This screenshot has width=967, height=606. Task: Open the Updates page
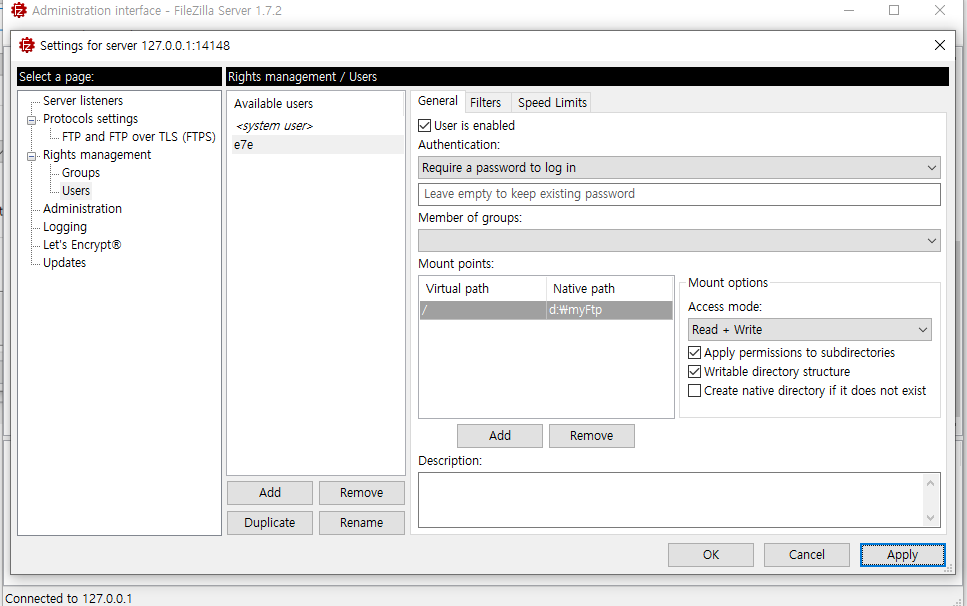click(64, 263)
